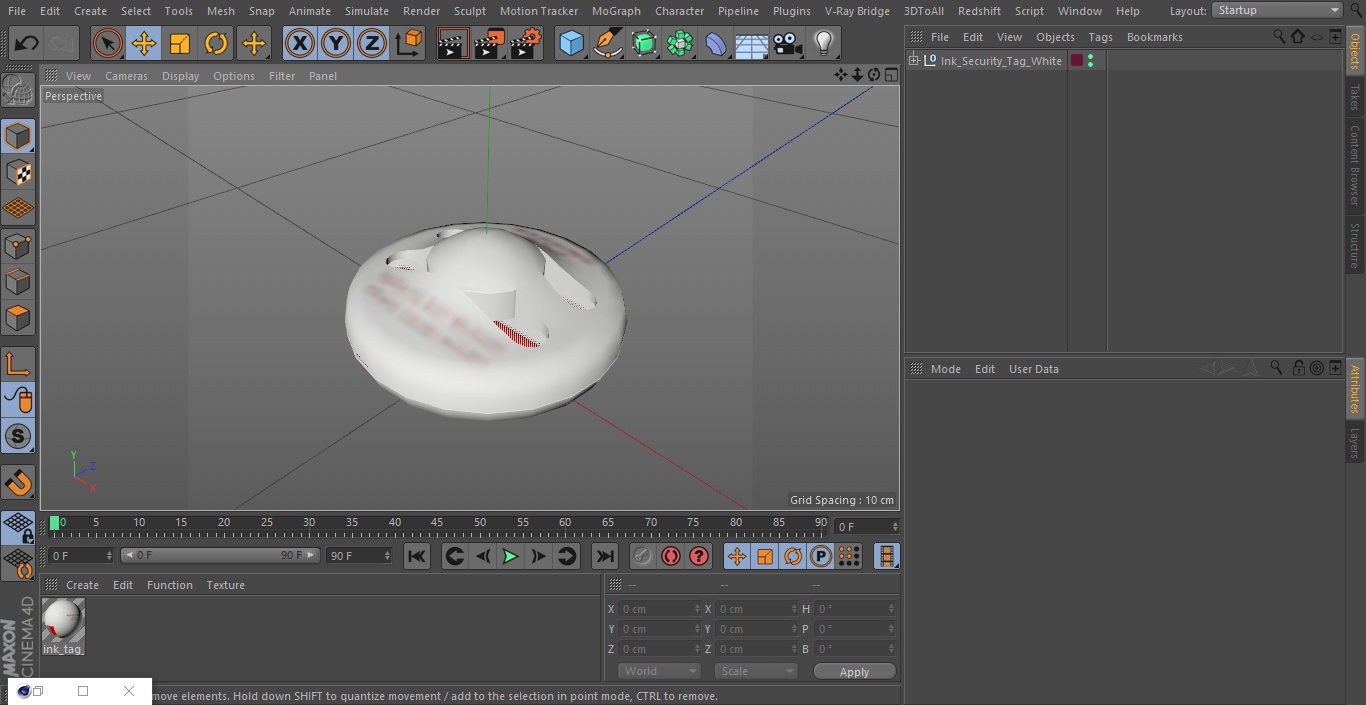Screen dimensions: 1366x705
Task: Toggle Y axis lock
Action: click(x=335, y=44)
